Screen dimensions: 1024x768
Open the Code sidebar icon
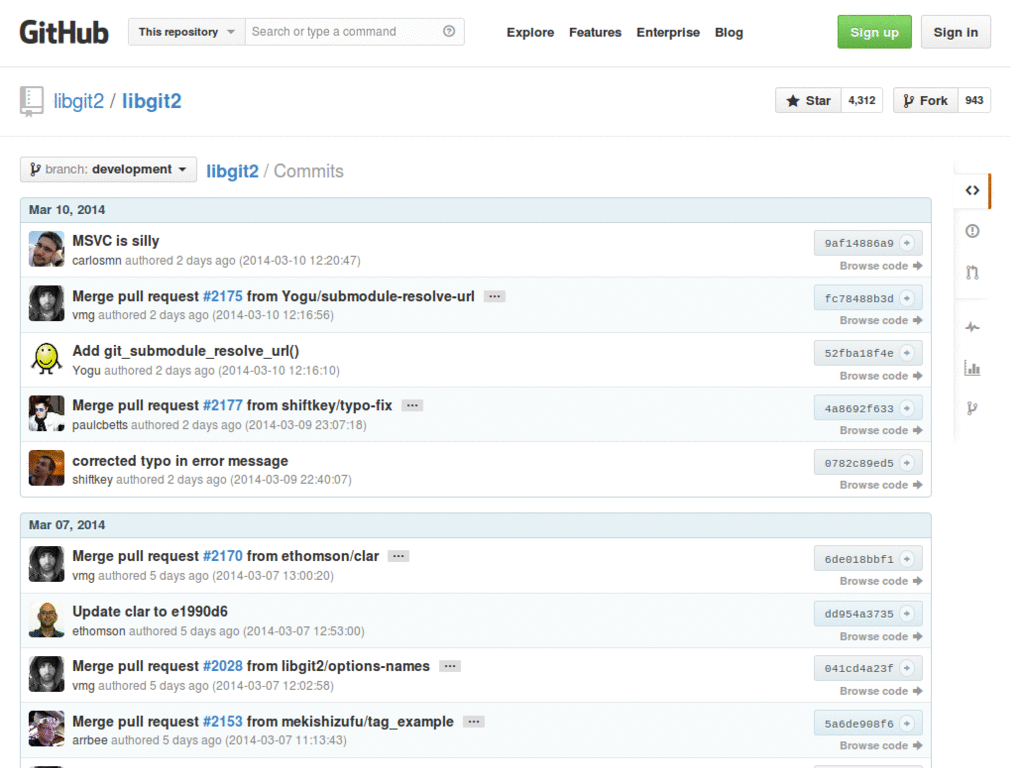coord(972,191)
